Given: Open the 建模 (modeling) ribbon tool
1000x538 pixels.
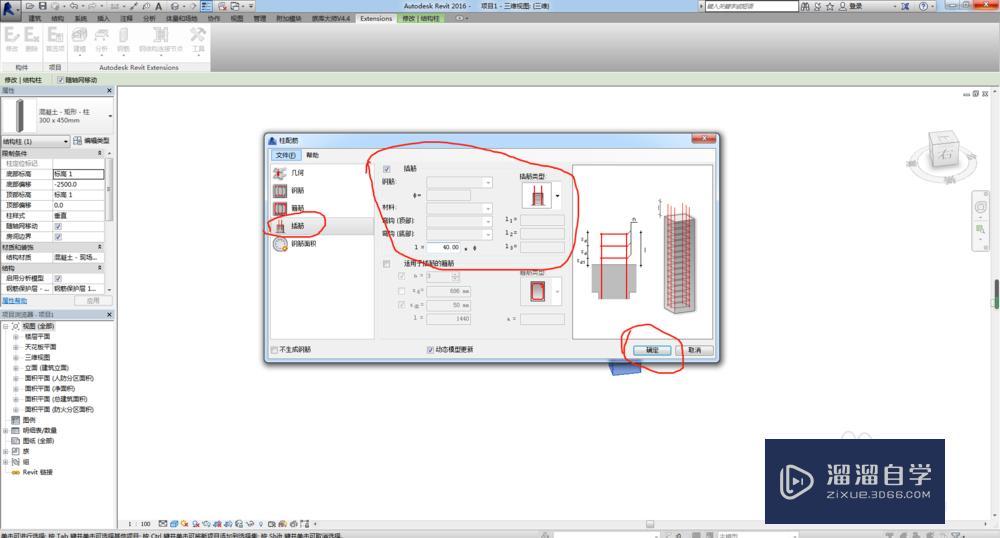Looking at the screenshot, I should click(80, 40).
